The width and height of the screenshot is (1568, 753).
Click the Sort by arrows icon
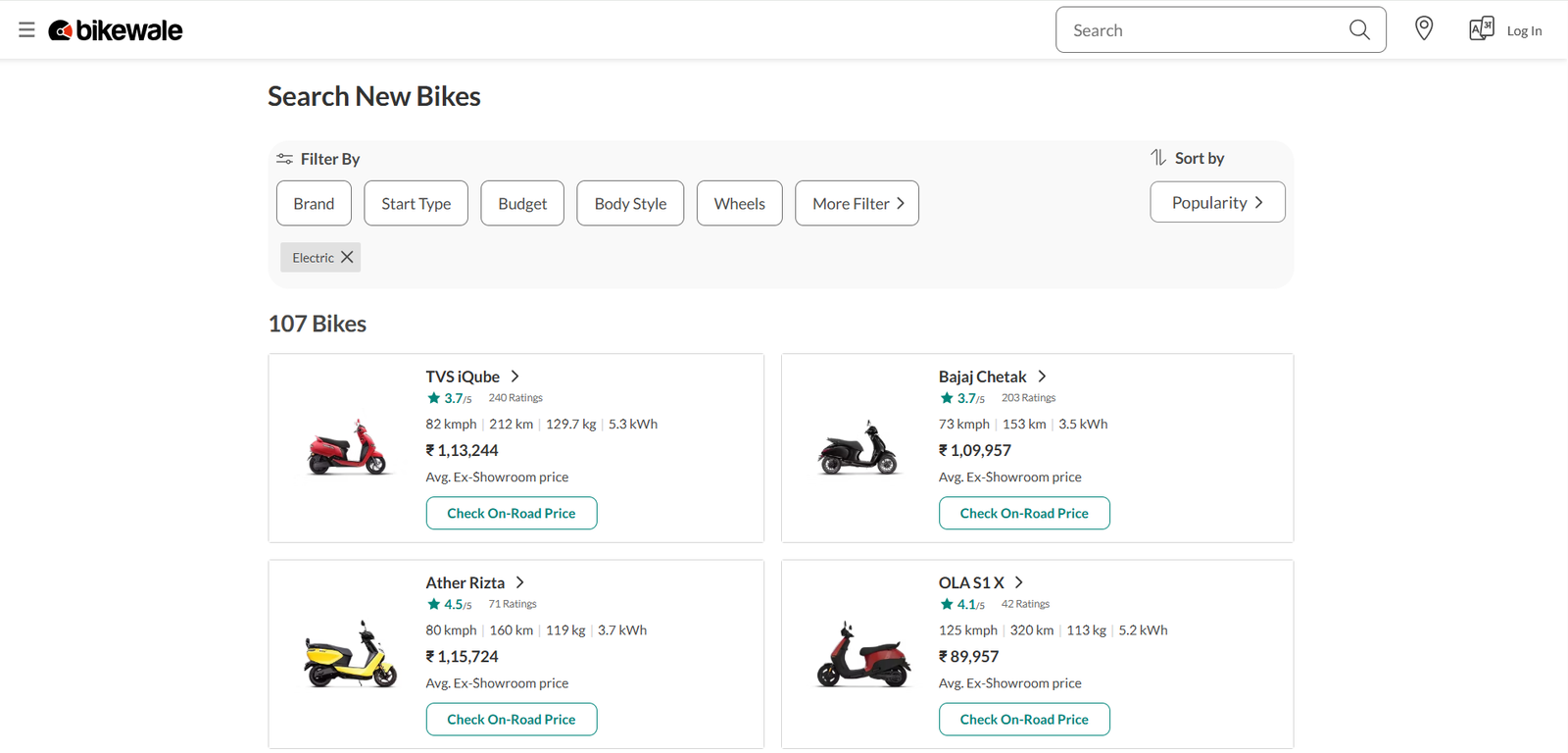pos(1158,157)
